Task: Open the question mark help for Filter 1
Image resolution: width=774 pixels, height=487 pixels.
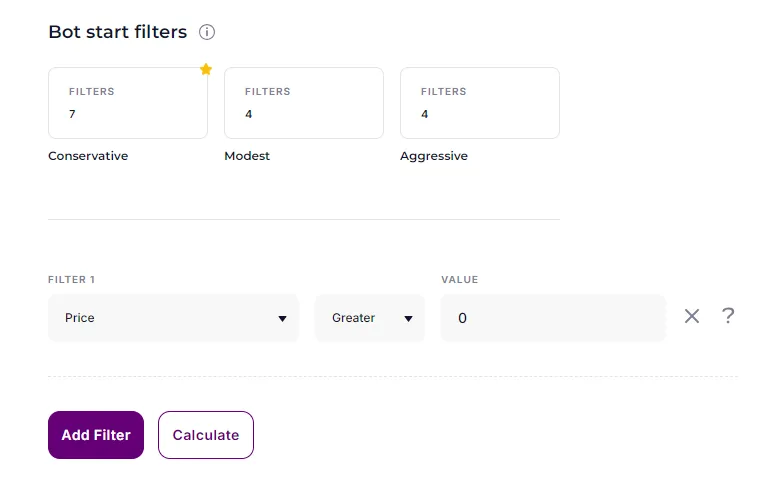Action: coord(728,316)
